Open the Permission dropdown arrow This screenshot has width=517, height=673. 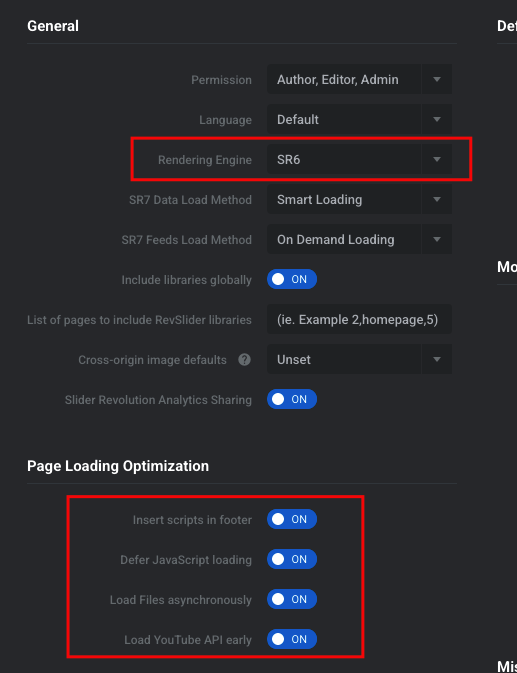click(437, 79)
